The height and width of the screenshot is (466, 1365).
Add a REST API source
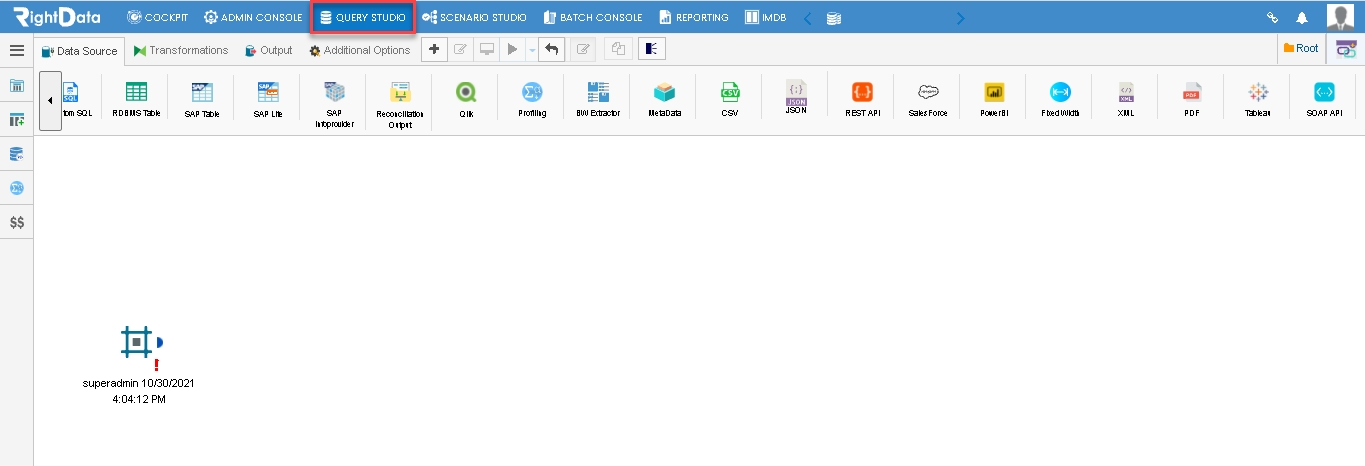(862, 99)
